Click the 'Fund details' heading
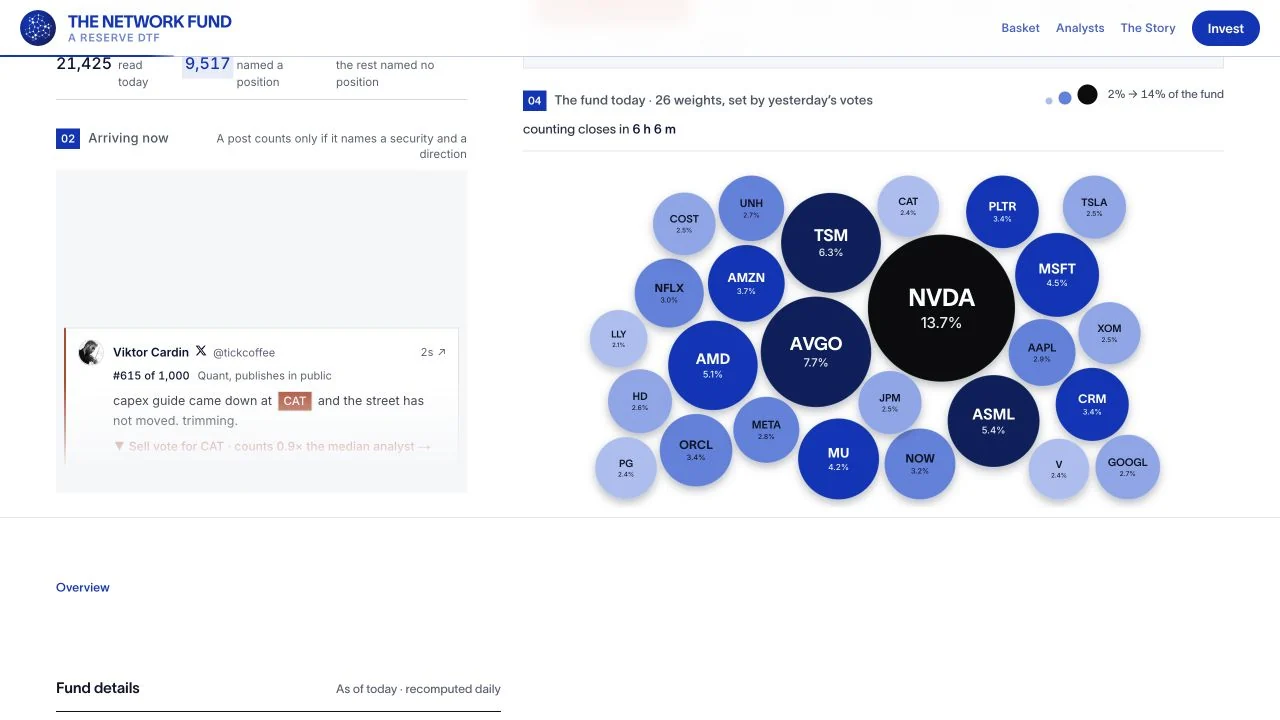The image size is (1280, 720). 98,688
